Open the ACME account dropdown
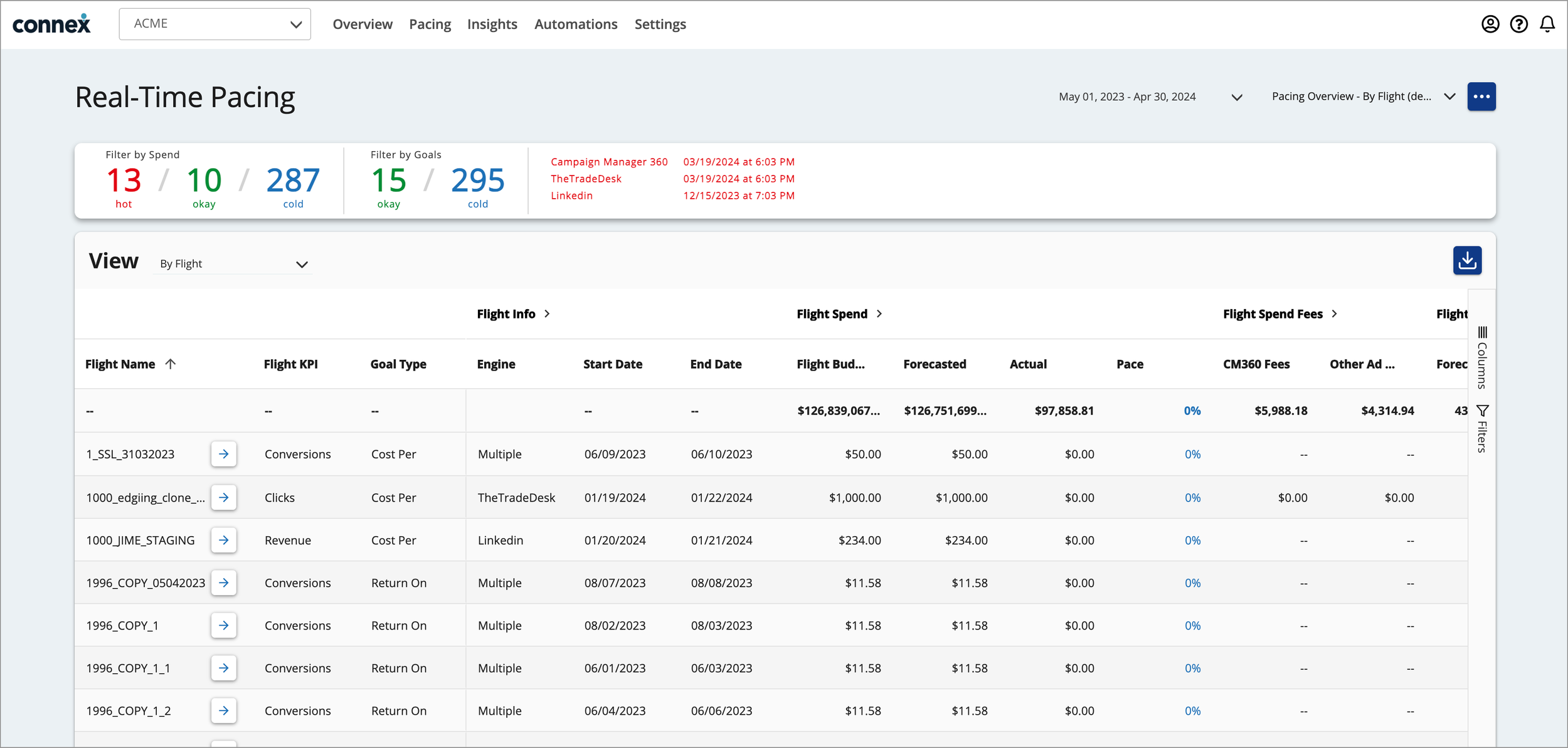This screenshot has height=748, width=1568. (x=215, y=24)
